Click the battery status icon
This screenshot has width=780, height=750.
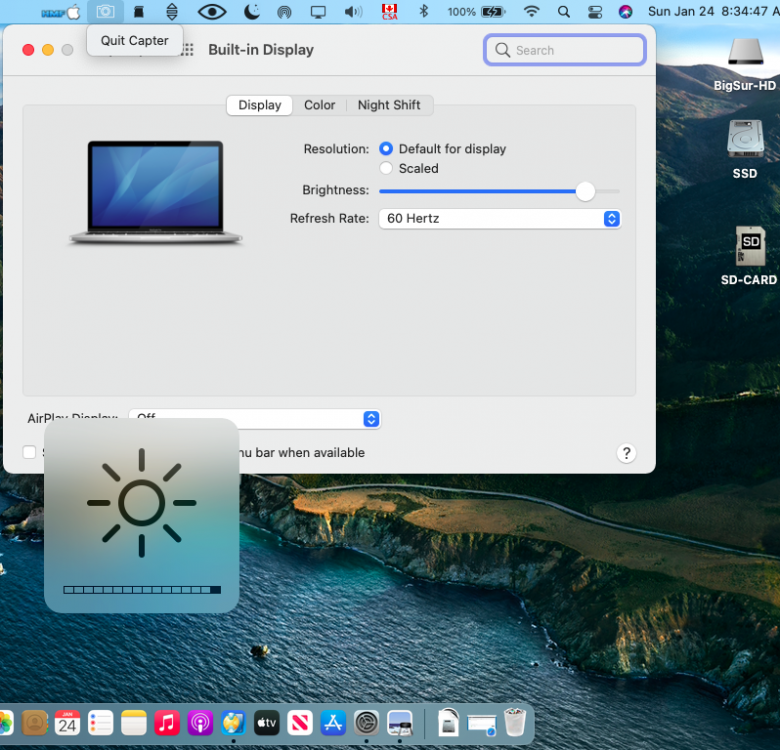(x=492, y=12)
